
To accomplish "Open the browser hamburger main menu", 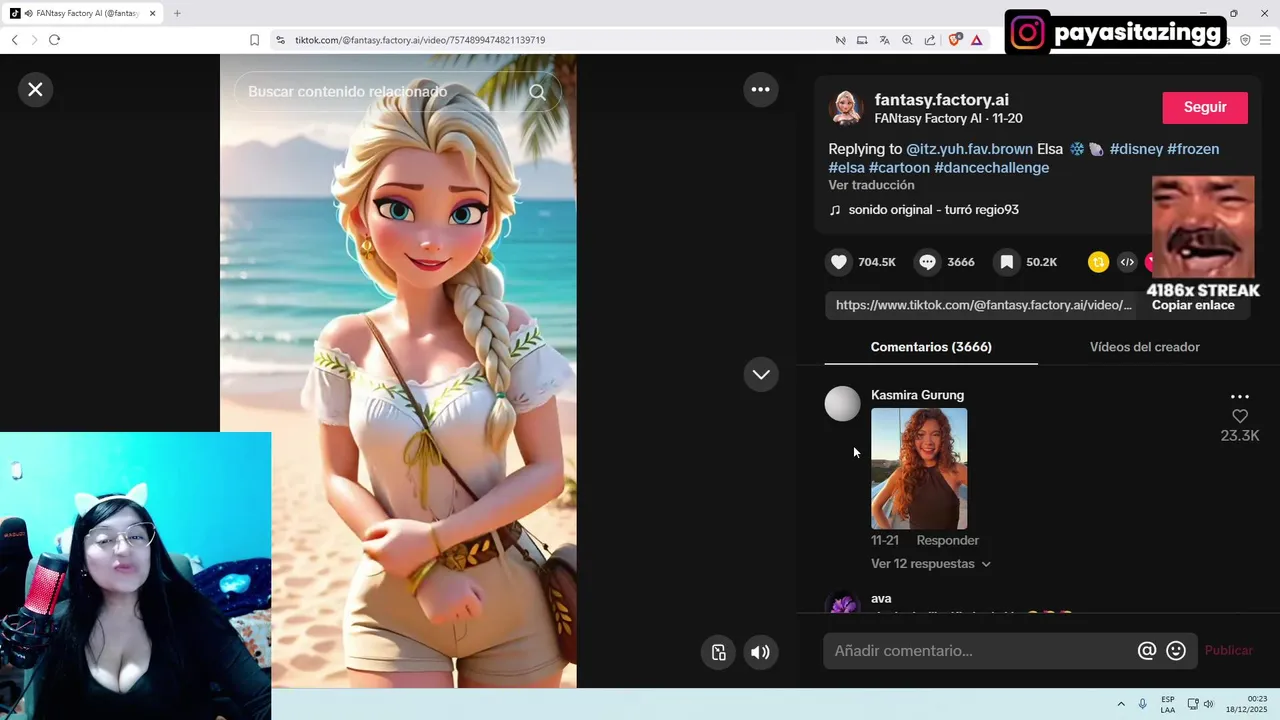I will tap(1266, 40).
